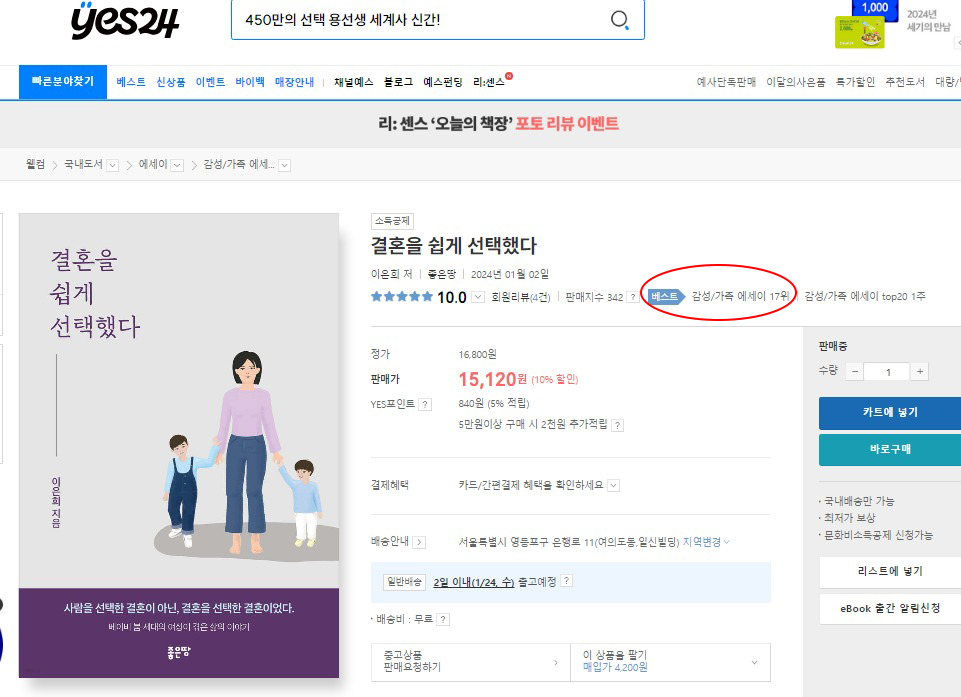
Task: Open help icon beside 배송비 무료
Action: [x=444, y=620]
